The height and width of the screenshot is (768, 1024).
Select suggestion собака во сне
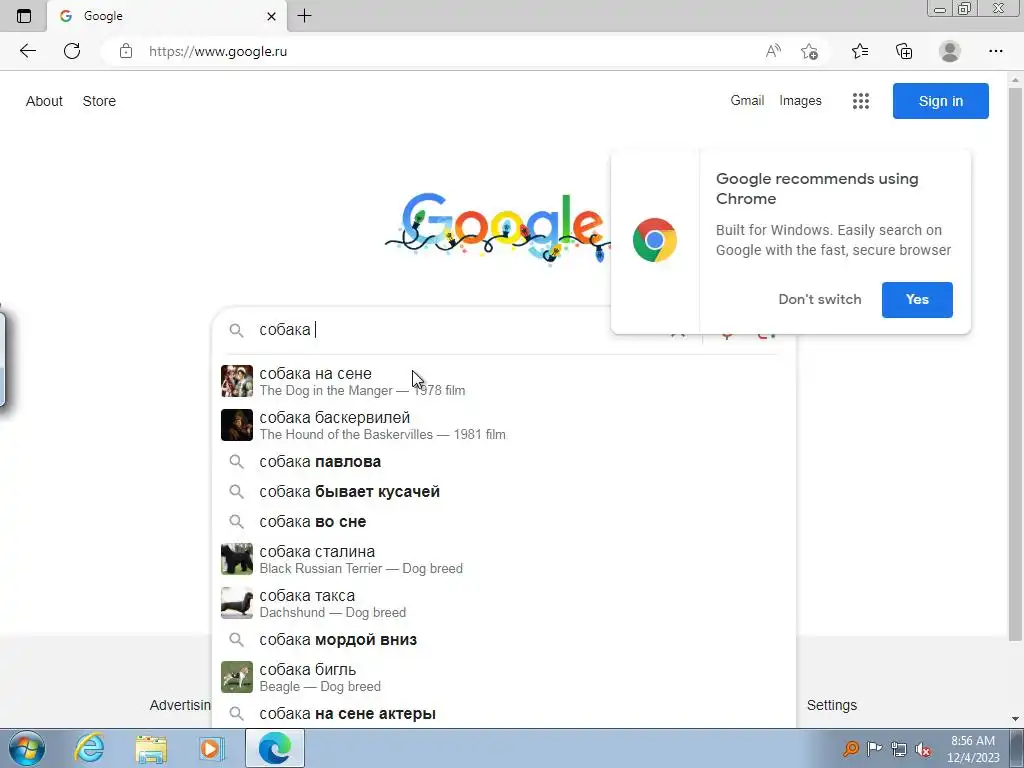coord(504,522)
